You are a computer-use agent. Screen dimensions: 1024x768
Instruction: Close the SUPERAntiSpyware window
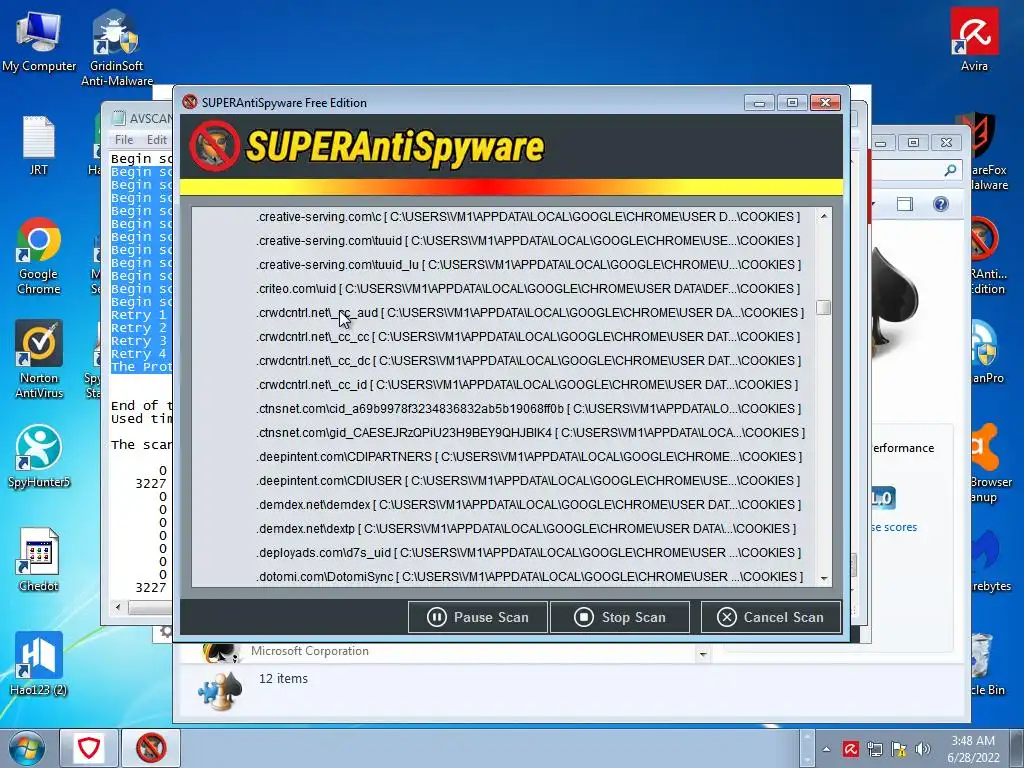[825, 103]
